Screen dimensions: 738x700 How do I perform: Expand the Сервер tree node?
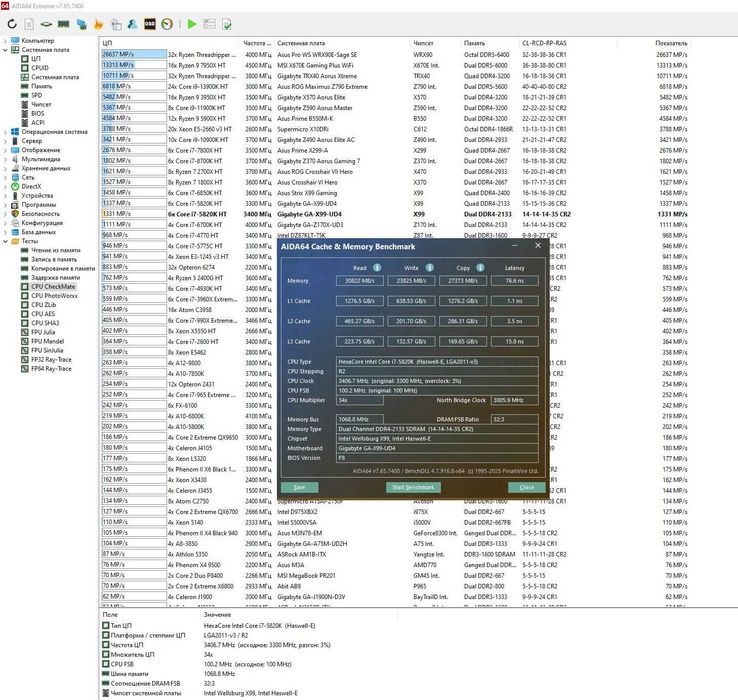[5, 141]
